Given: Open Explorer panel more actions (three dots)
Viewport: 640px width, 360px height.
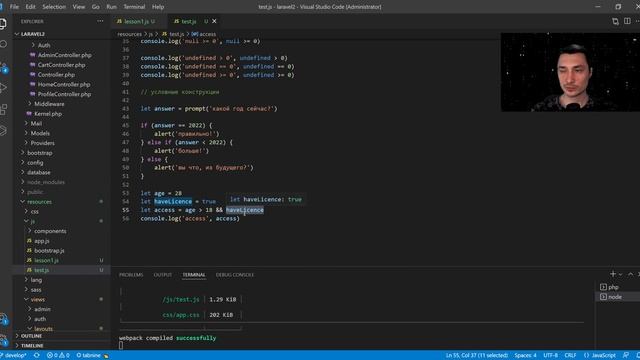Looking at the screenshot, I should (x=100, y=21).
